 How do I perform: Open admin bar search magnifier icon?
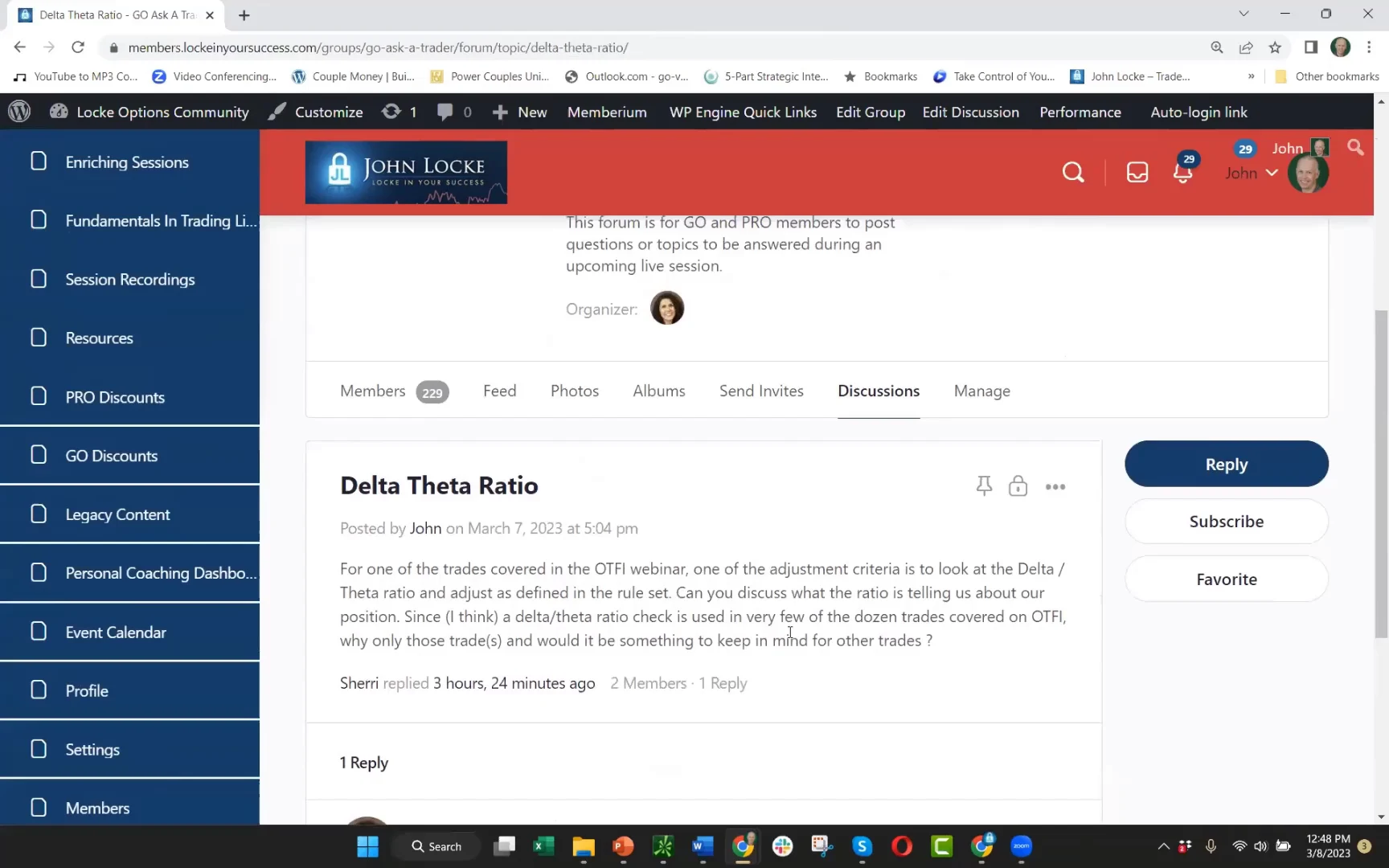(1355, 148)
